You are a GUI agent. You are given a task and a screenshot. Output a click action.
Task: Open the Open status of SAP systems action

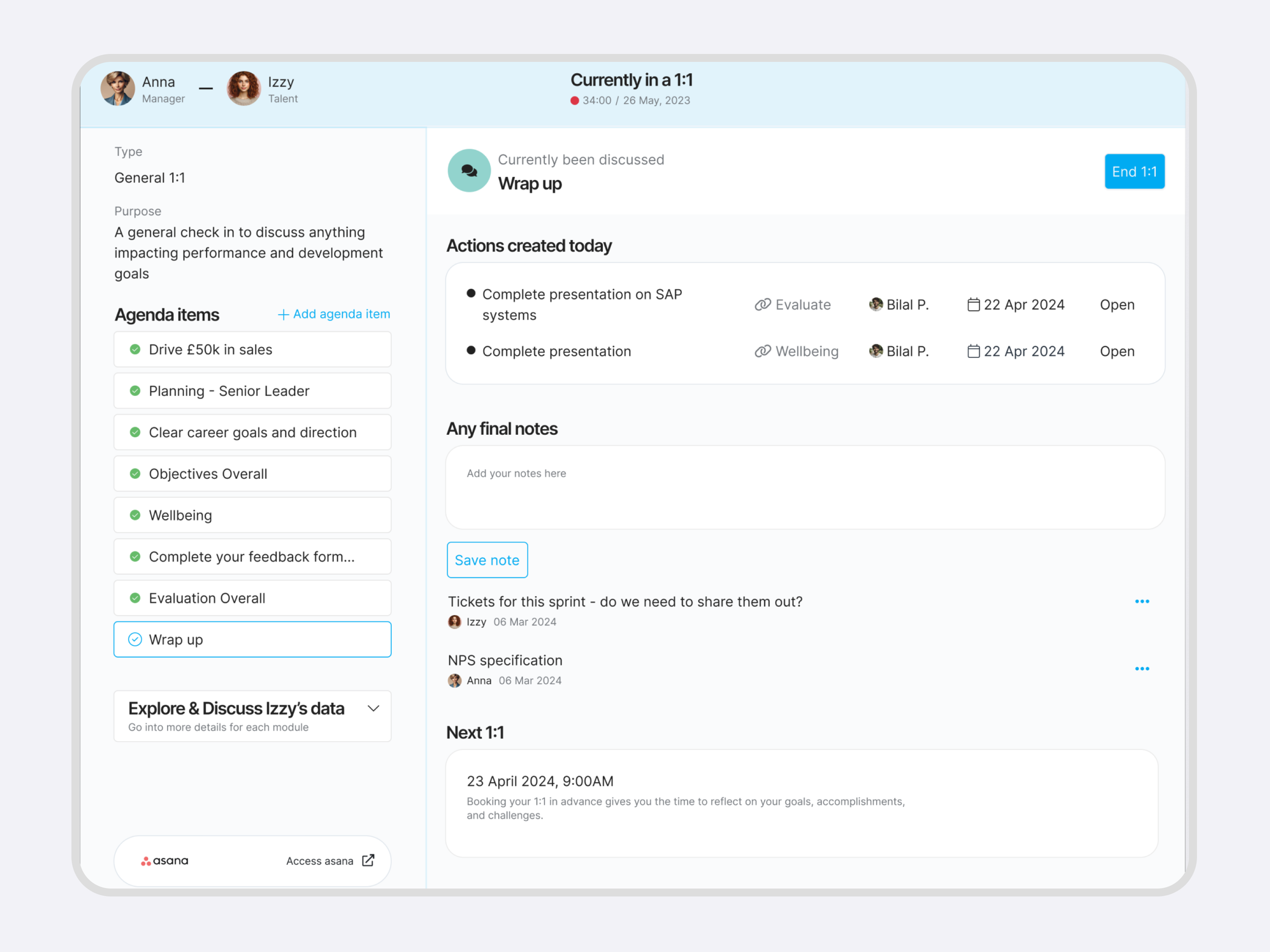tap(1117, 305)
